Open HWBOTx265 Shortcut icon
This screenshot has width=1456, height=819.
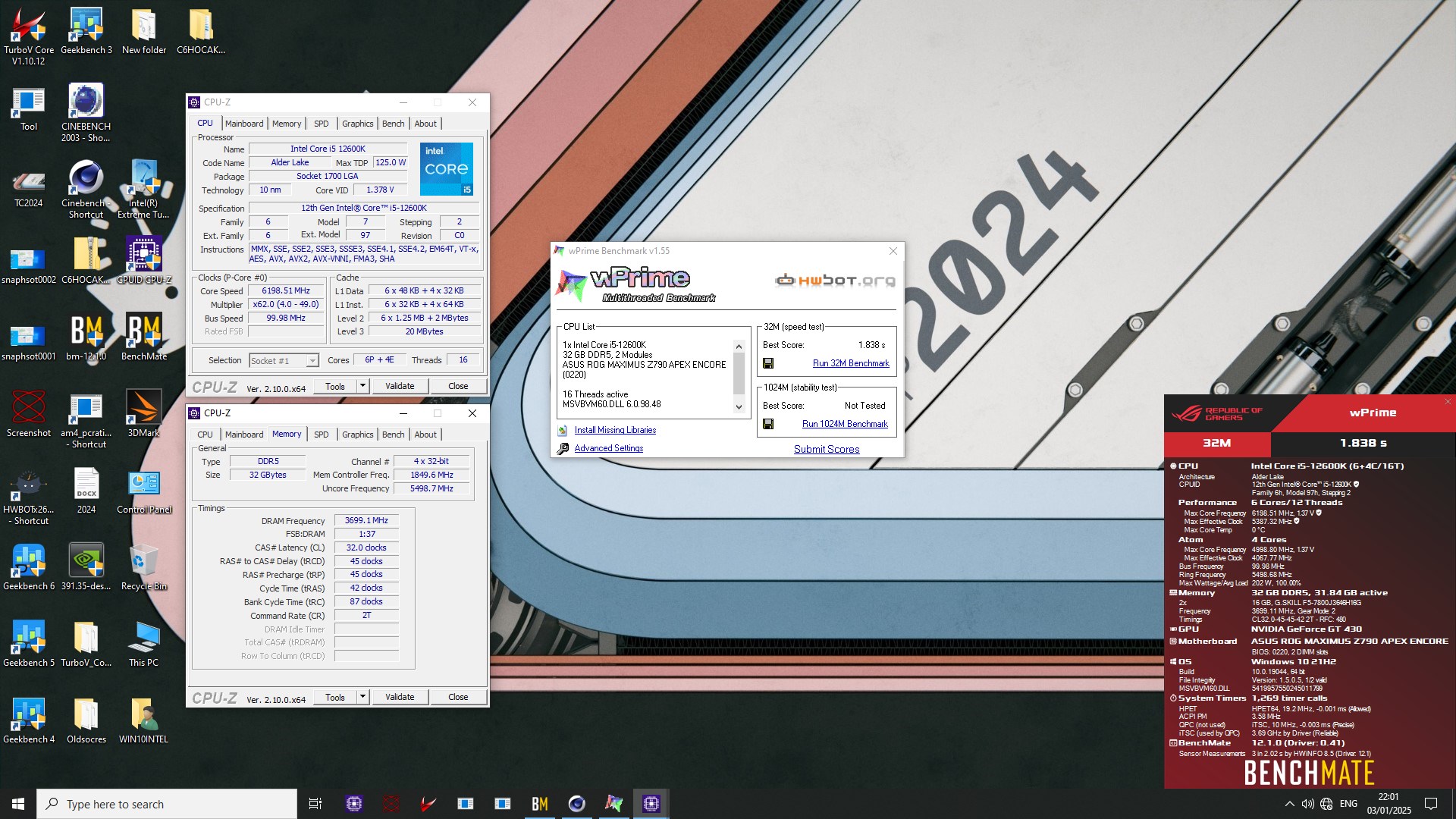tap(29, 496)
